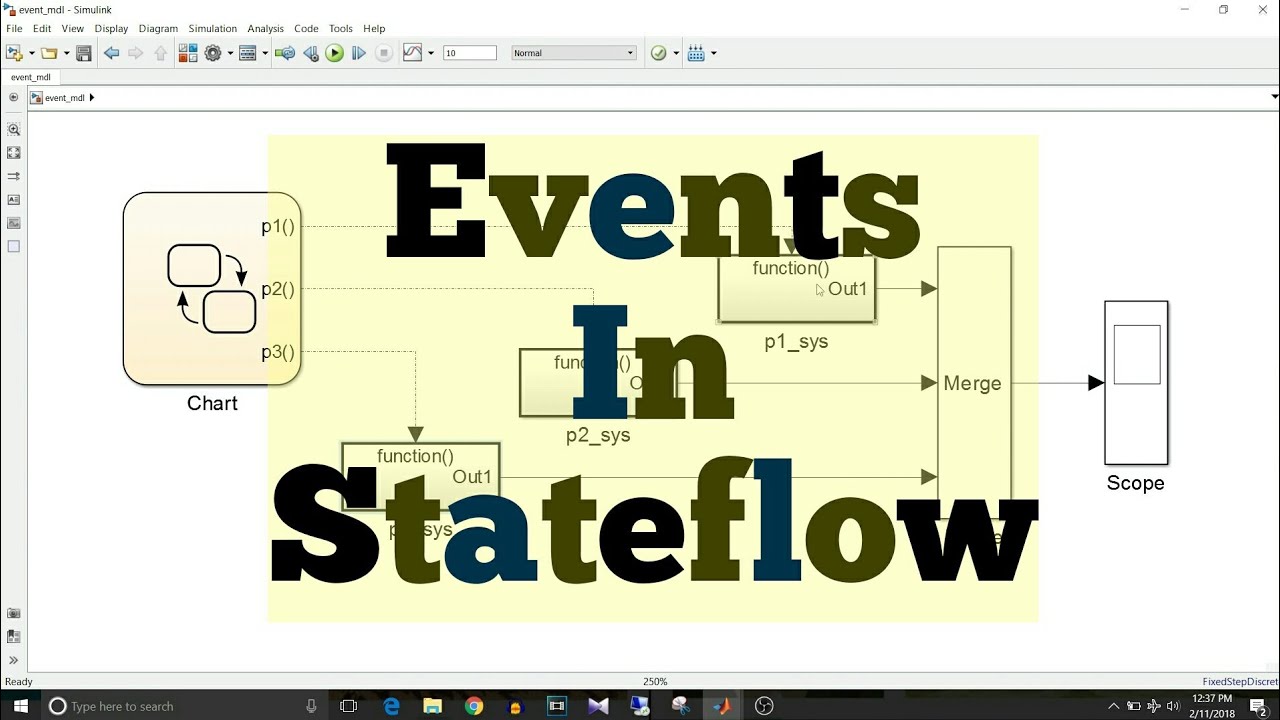Expand the palette with double chevron
The height and width of the screenshot is (720, 1280).
pos(14,660)
